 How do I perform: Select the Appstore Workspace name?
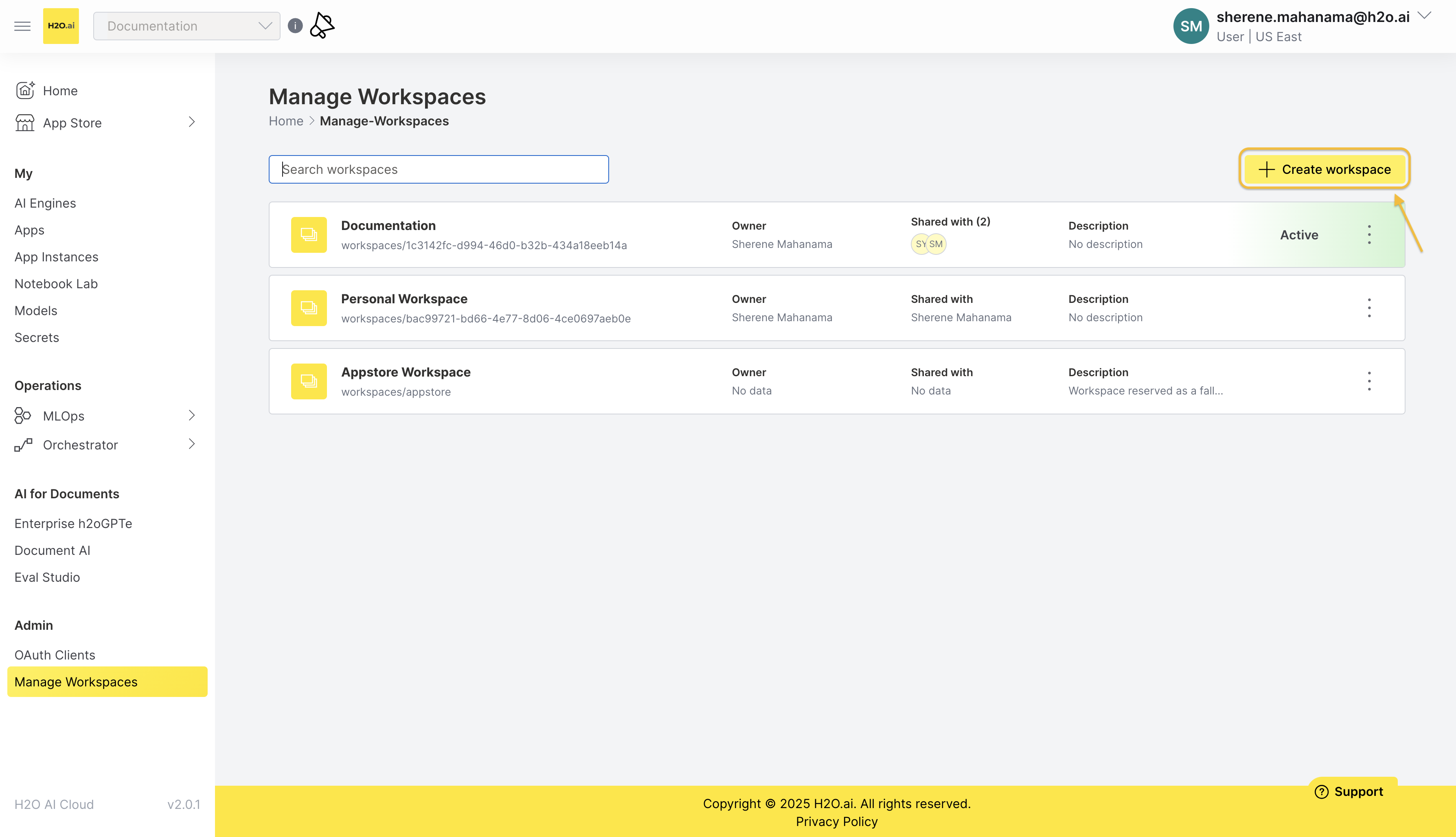406,372
